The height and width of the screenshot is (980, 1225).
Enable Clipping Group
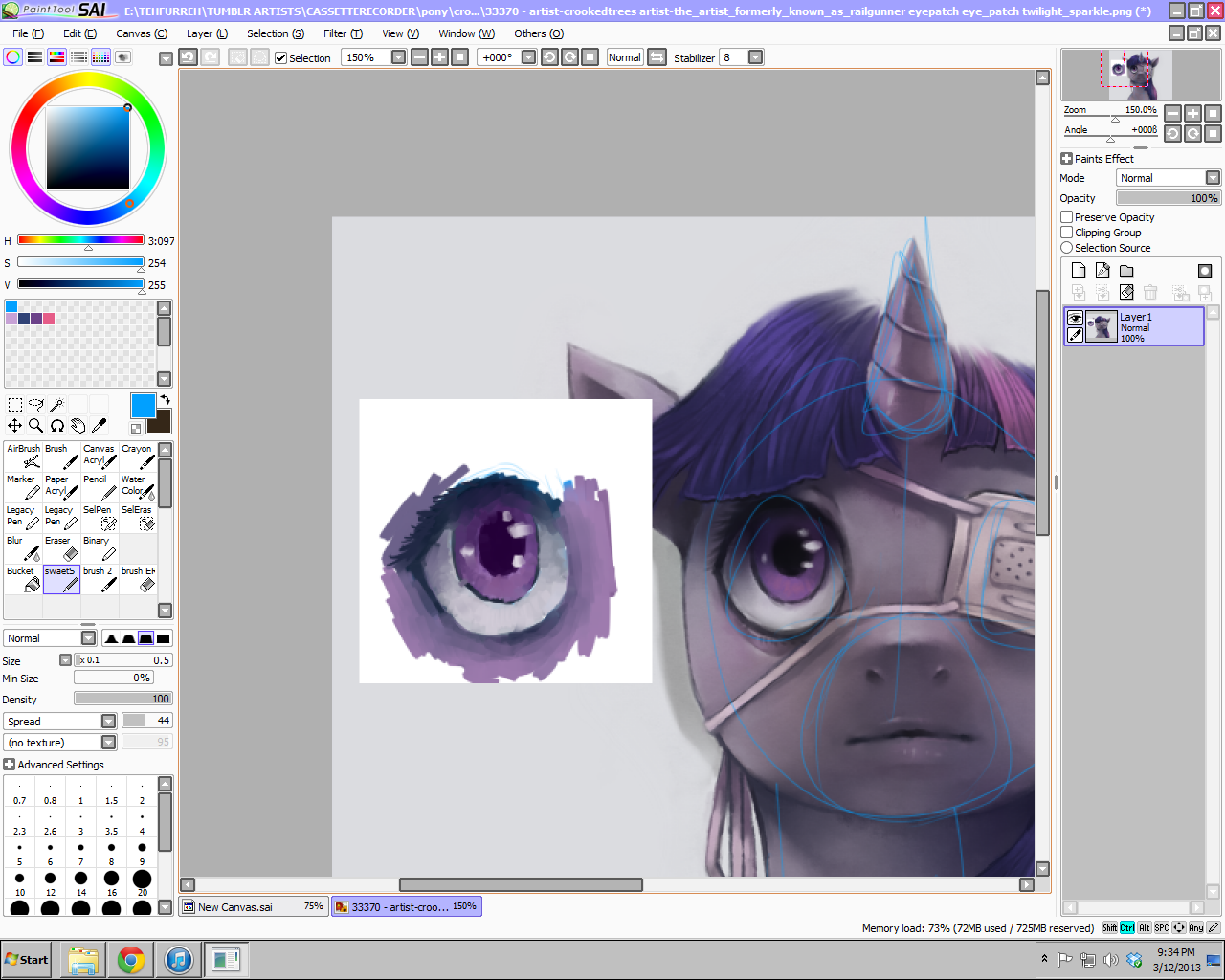pos(1067,233)
